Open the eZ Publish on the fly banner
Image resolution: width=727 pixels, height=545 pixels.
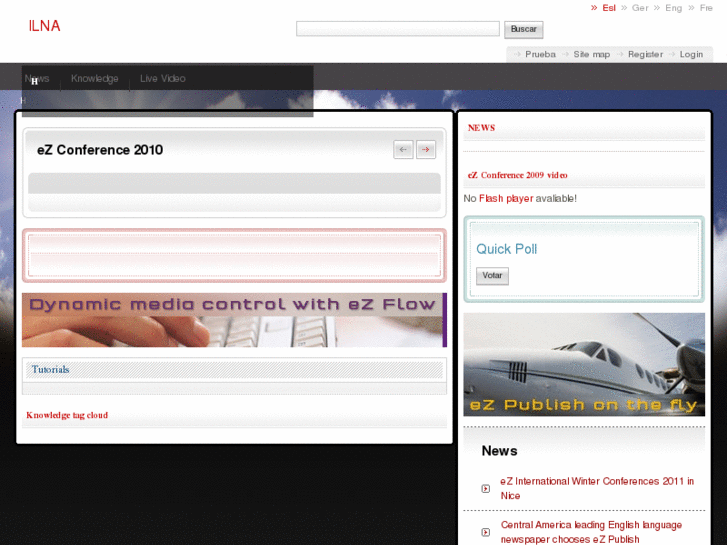(x=584, y=364)
